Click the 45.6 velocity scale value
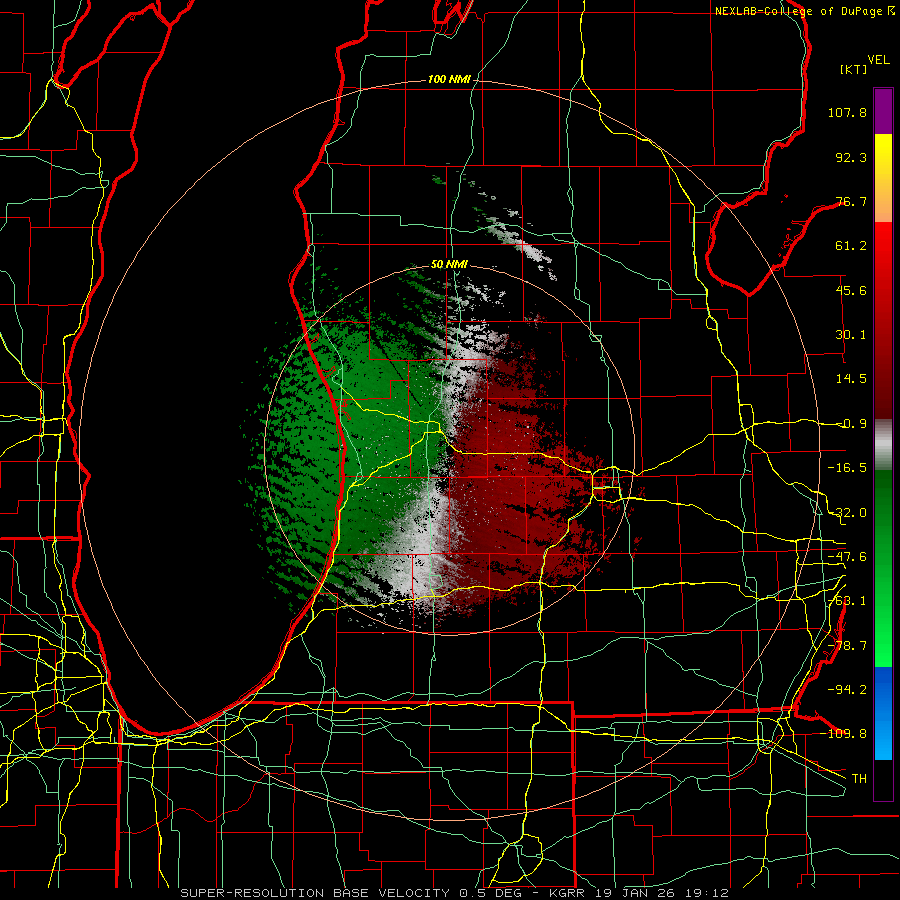The image size is (900, 900). tap(851, 290)
